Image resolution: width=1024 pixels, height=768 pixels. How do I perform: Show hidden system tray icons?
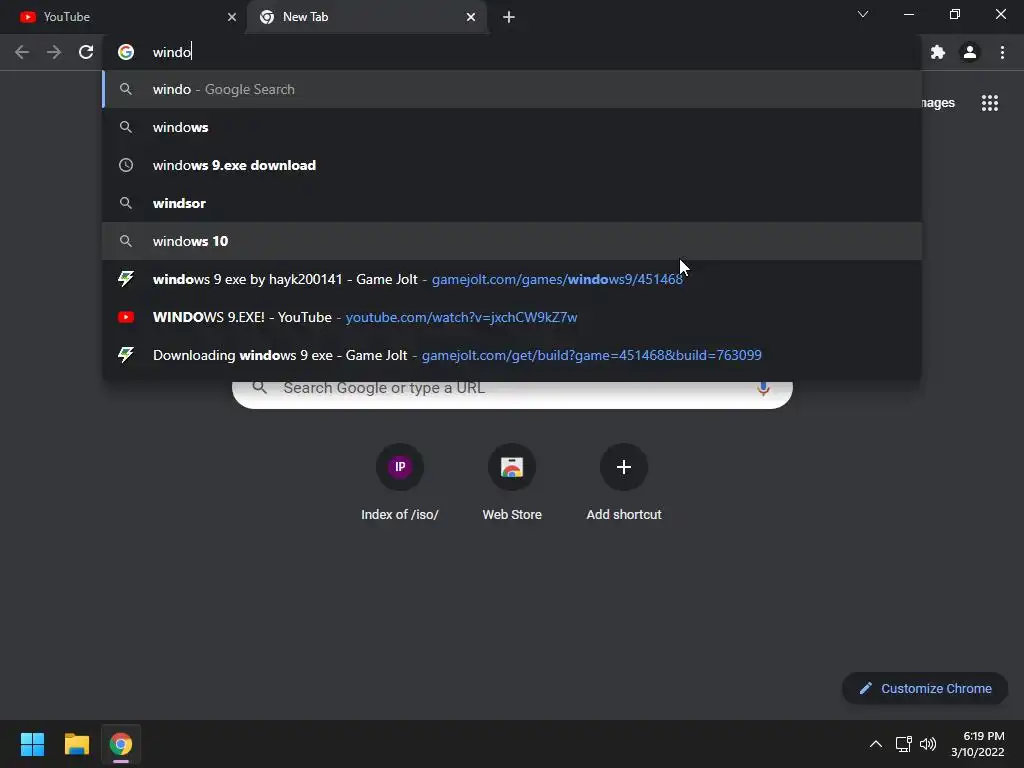point(876,744)
